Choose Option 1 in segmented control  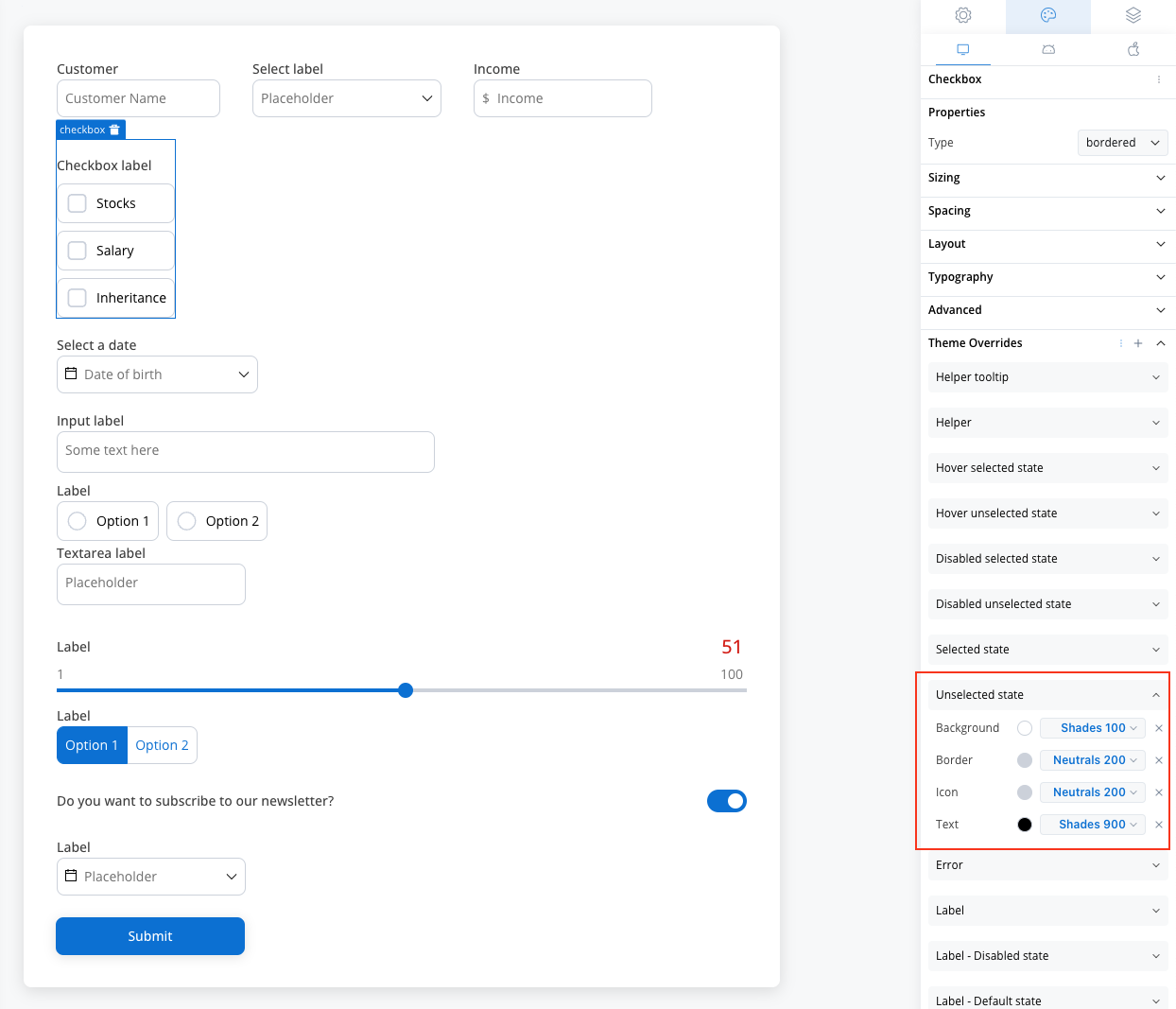[92, 745]
